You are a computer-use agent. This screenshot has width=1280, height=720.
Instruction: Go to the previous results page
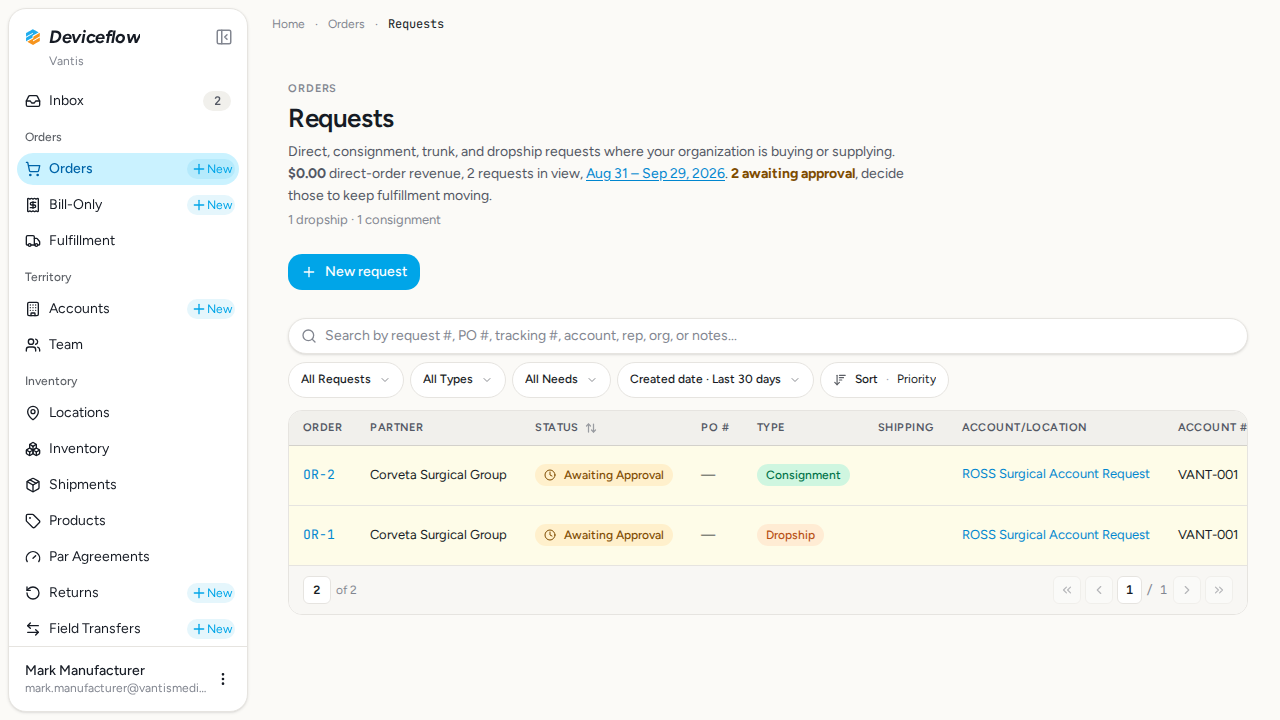coord(1099,590)
